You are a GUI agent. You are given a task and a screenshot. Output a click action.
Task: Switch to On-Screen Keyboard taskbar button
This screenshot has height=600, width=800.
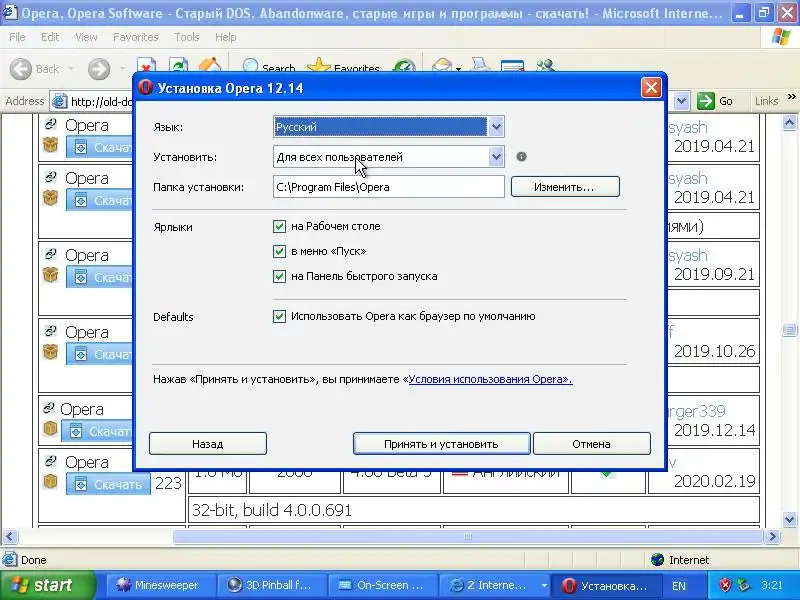point(383,585)
